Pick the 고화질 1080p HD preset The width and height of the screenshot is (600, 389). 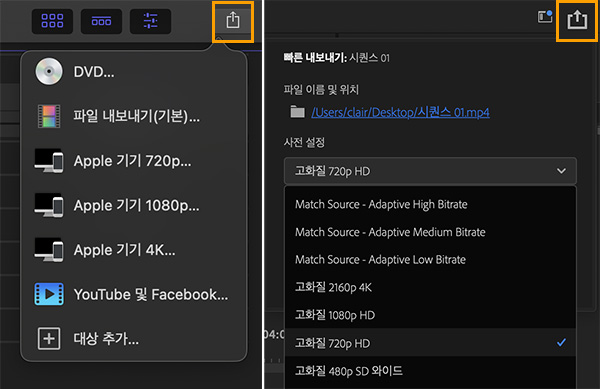430,315
